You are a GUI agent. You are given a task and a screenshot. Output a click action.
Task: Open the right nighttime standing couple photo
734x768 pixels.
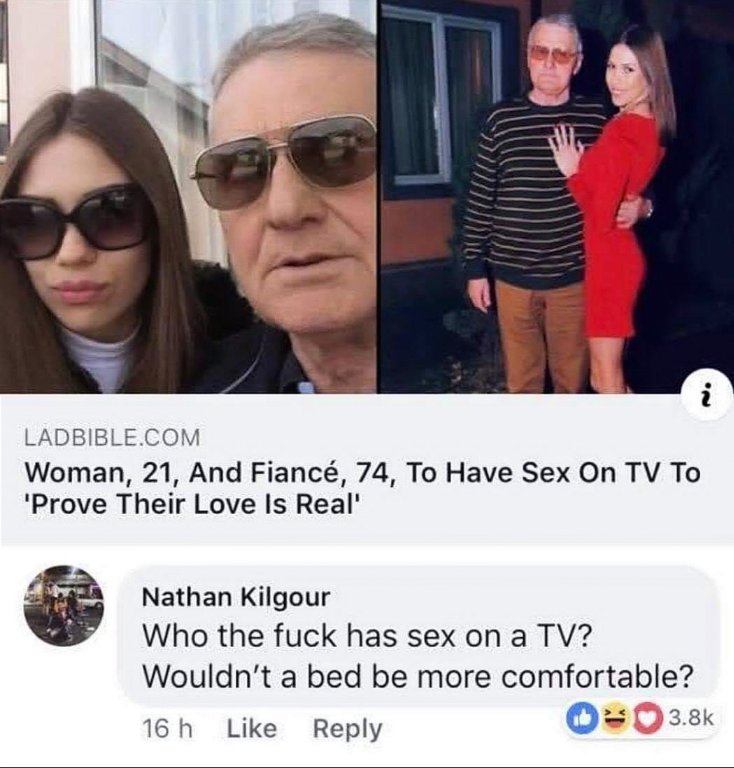(x=558, y=196)
